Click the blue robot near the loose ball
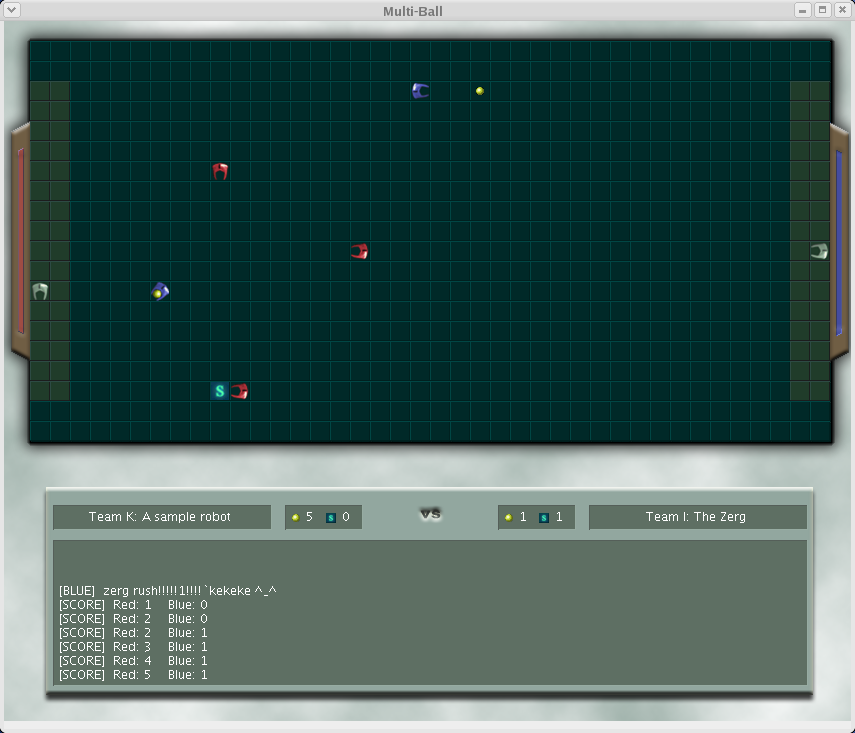Screen dimensions: 855x733 (x=420, y=91)
